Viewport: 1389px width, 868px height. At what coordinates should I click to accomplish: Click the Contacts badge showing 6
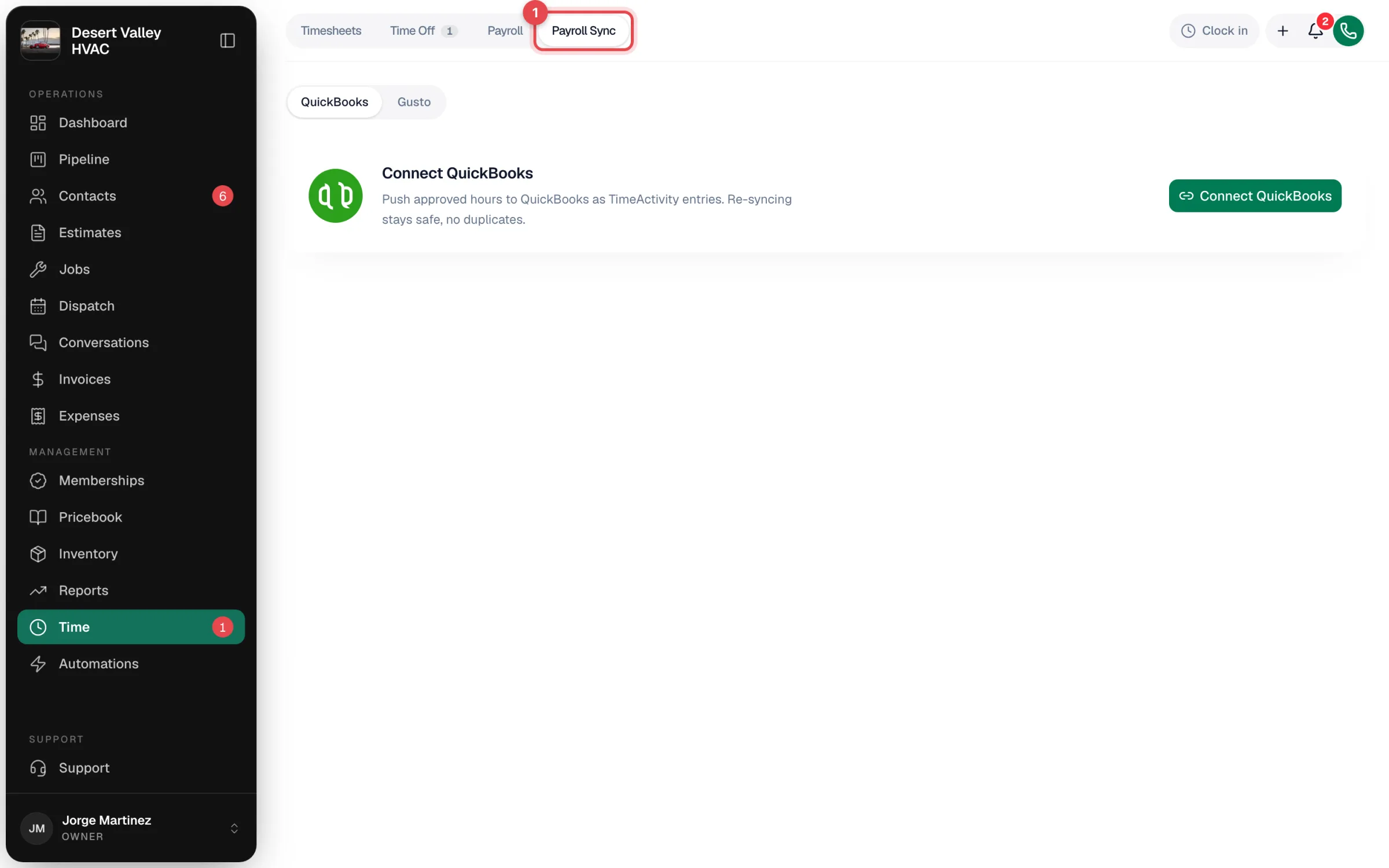pos(222,196)
